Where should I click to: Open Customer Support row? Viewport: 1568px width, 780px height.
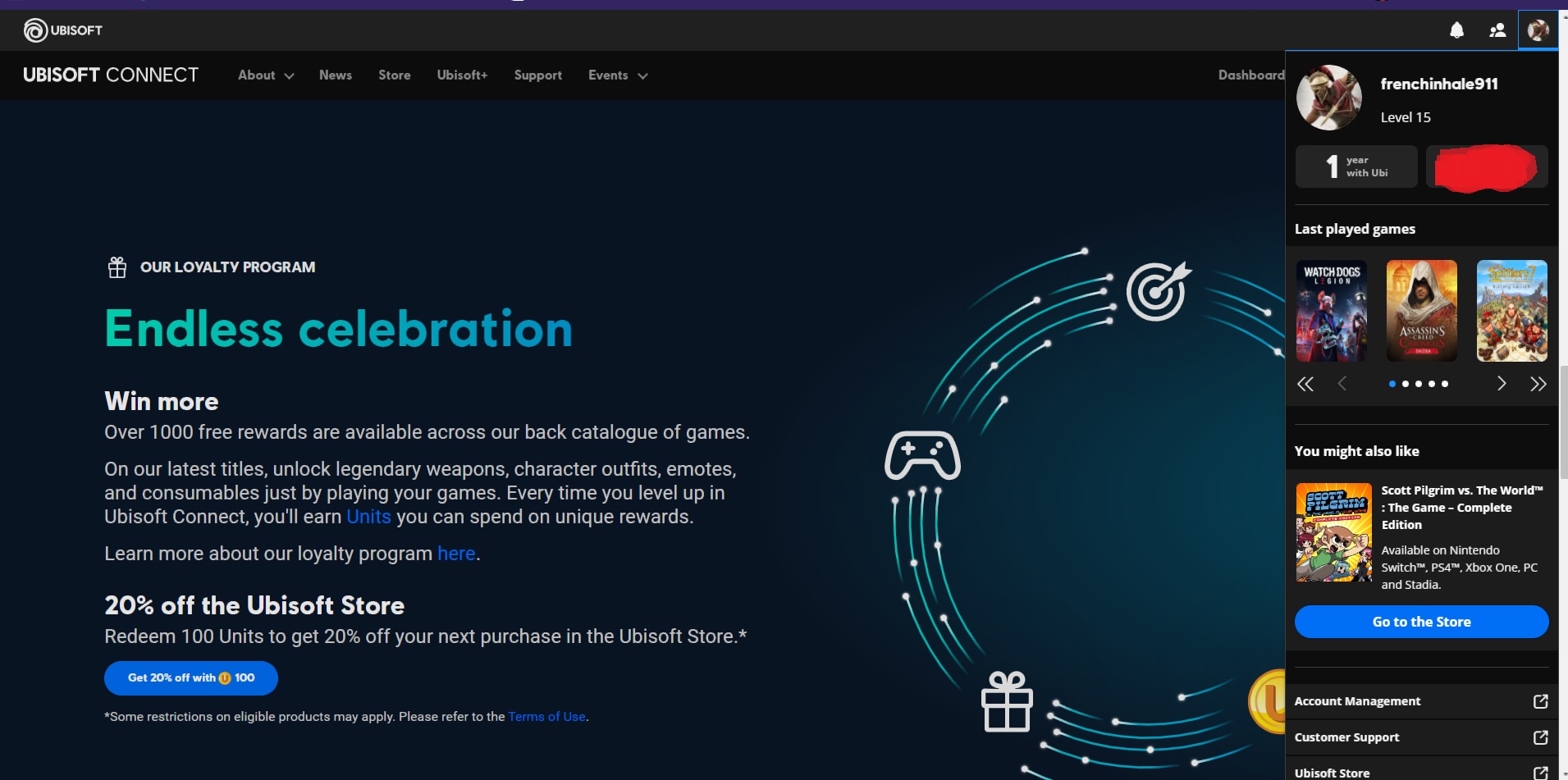tap(1422, 737)
